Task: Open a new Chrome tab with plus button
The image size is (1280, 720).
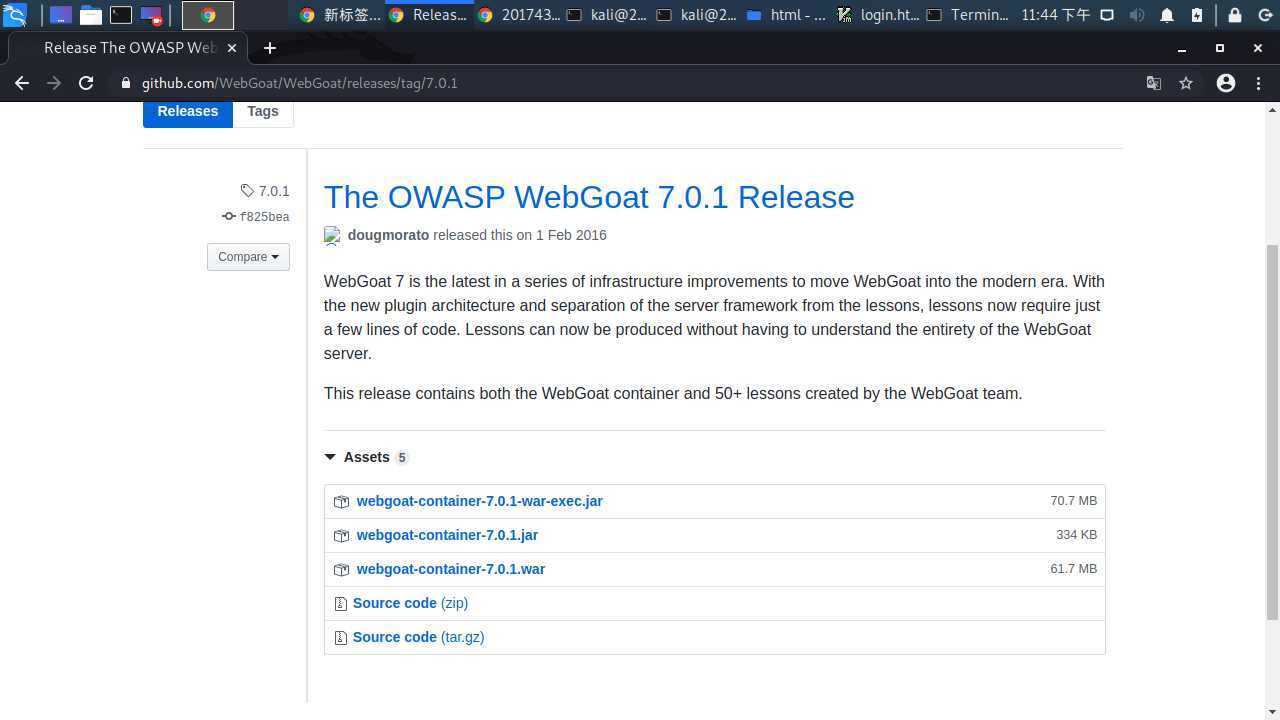Action: (x=269, y=48)
